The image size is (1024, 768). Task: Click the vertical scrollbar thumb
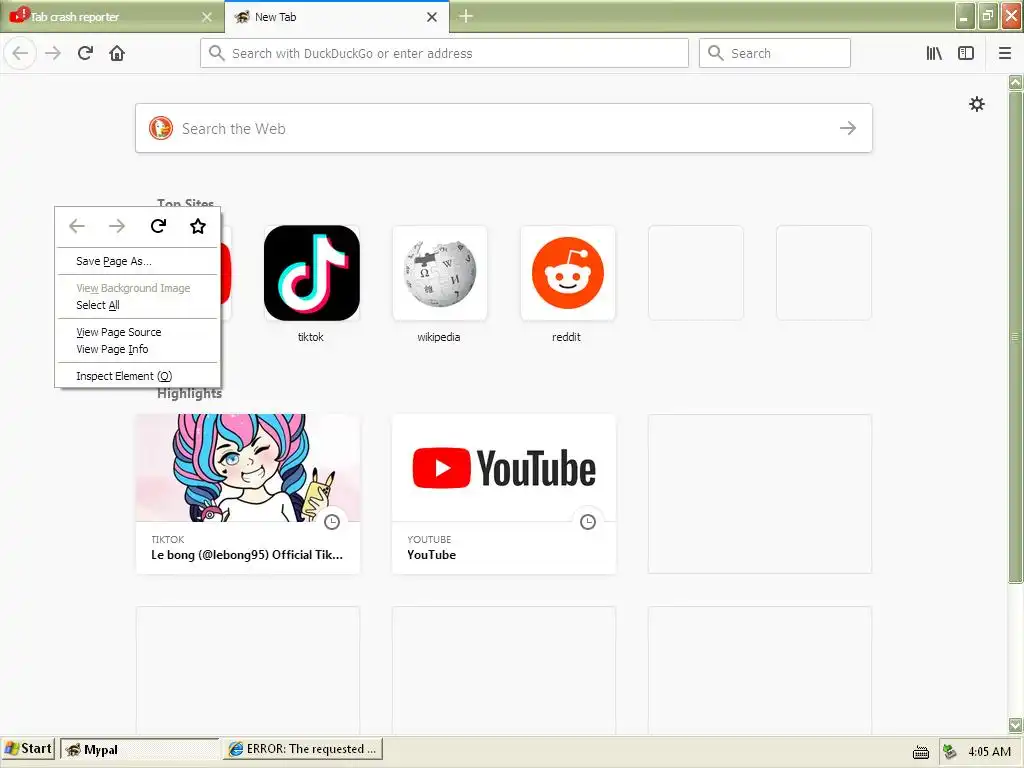pos(1016,337)
